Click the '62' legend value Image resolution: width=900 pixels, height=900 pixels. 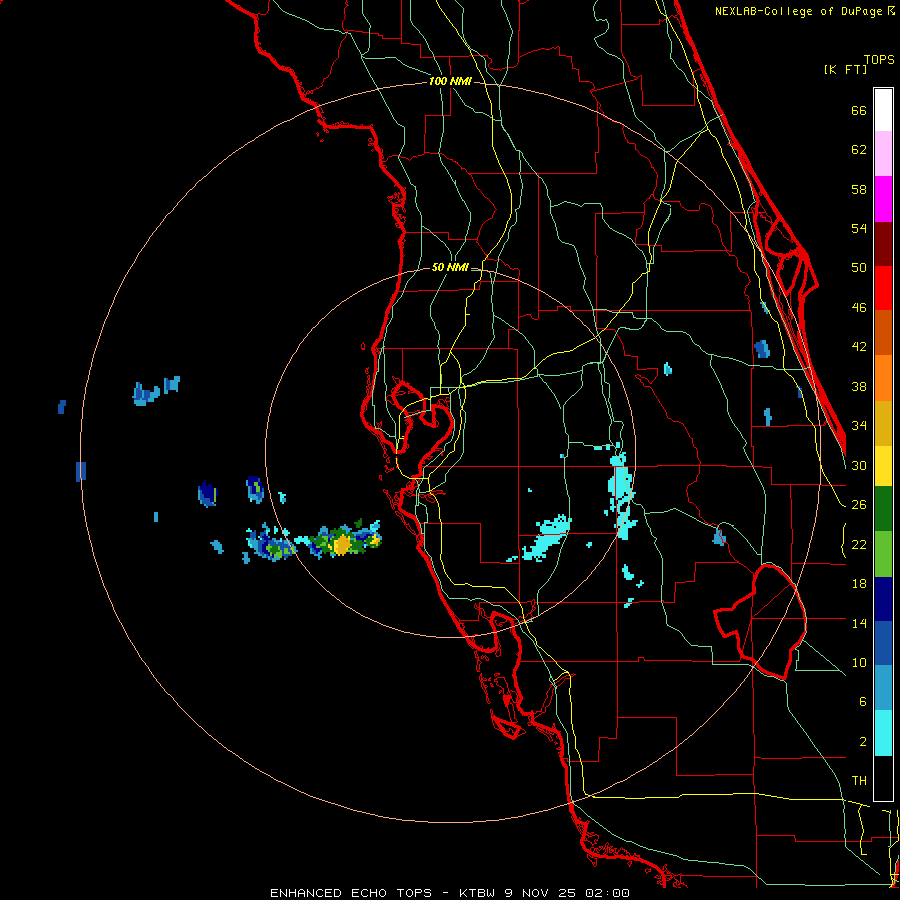coord(859,150)
